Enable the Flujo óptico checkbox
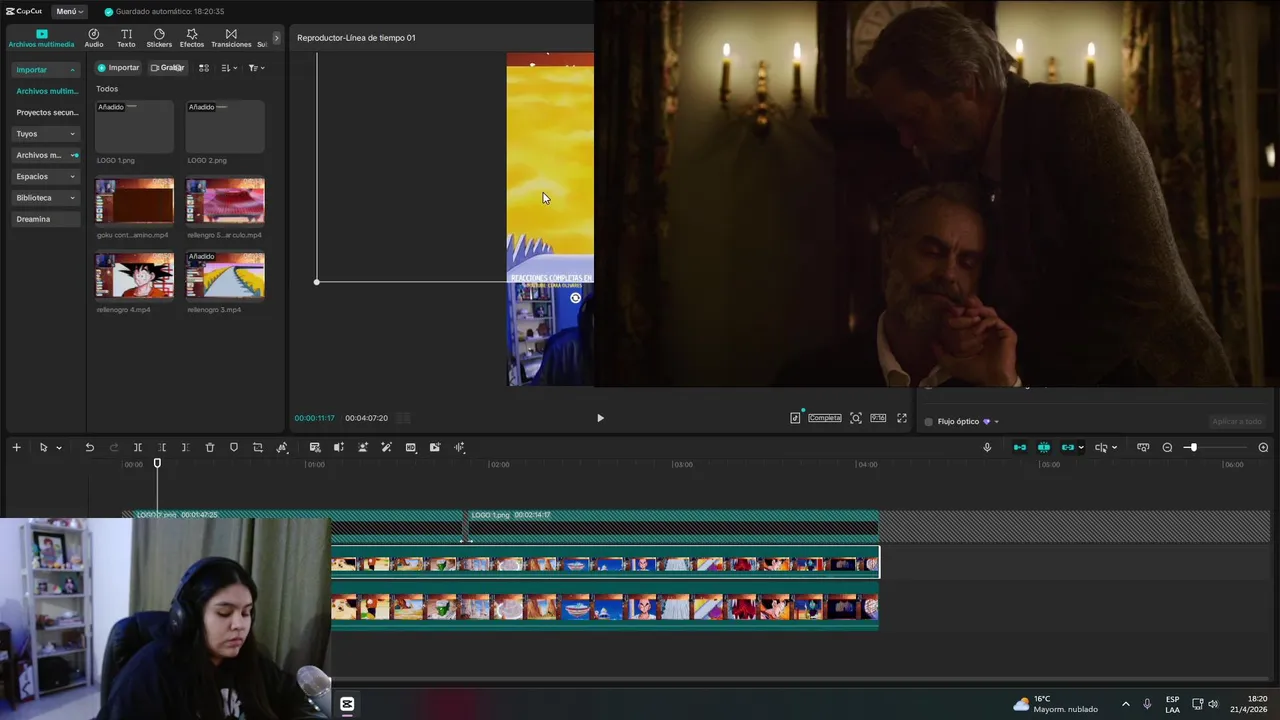 point(928,422)
